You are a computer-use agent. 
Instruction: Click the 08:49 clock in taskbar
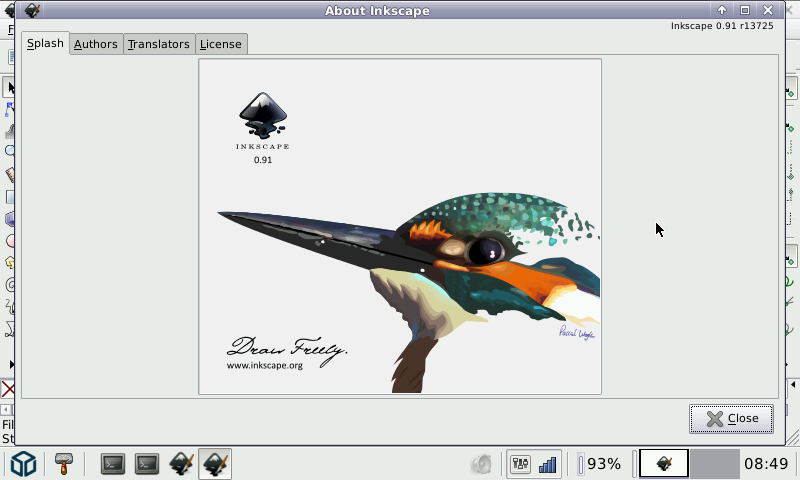coord(767,464)
